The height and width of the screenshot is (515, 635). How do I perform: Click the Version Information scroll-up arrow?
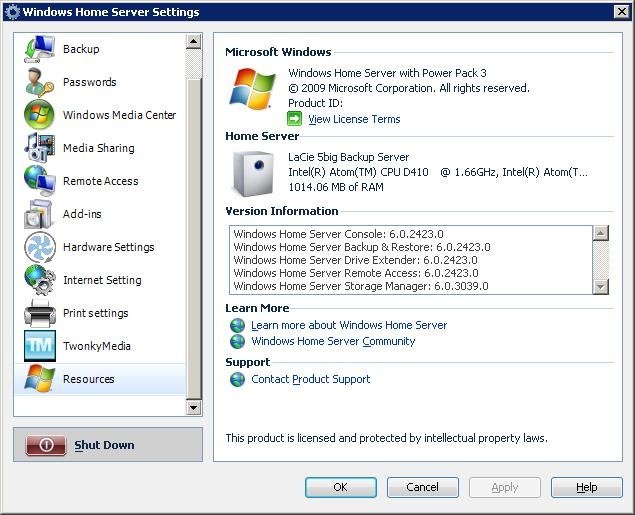(601, 233)
